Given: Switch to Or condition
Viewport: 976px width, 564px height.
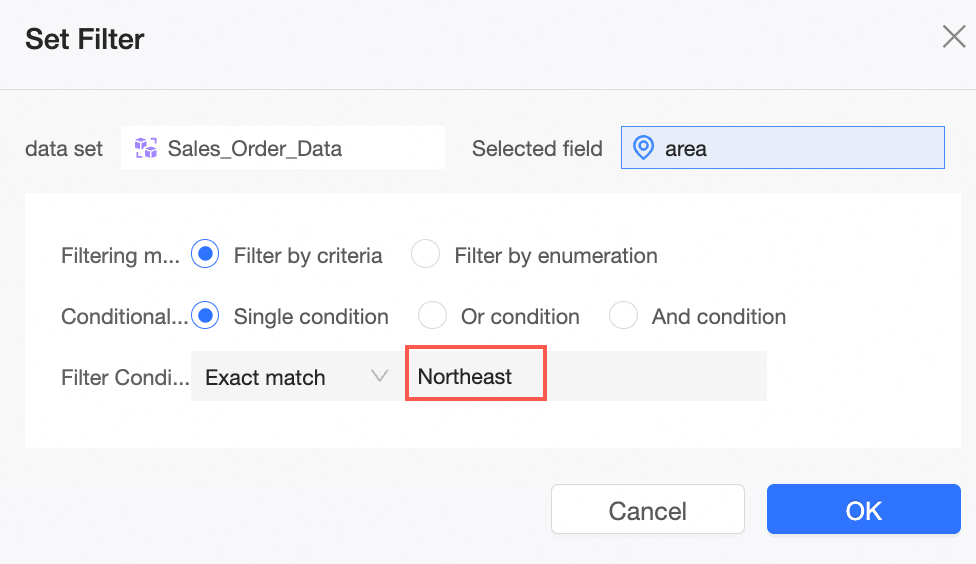Looking at the screenshot, I should pos(432,316).
